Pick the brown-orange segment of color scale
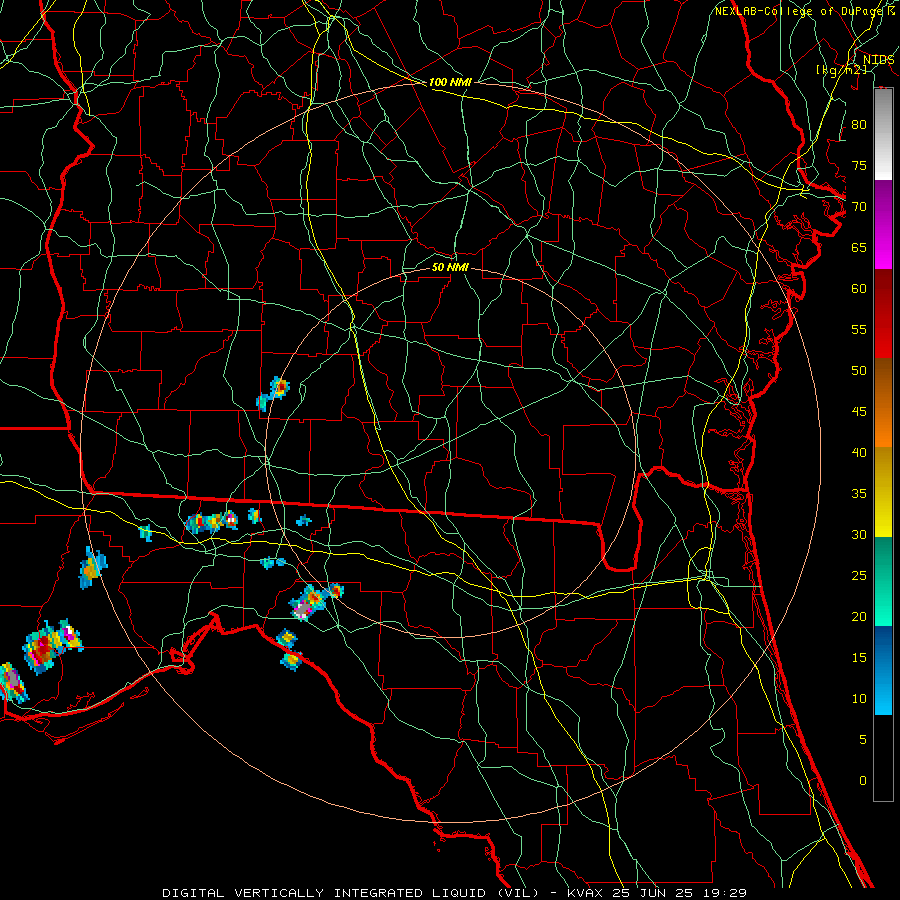This screenshot has width=900, height=900. (x=883, y=403)
